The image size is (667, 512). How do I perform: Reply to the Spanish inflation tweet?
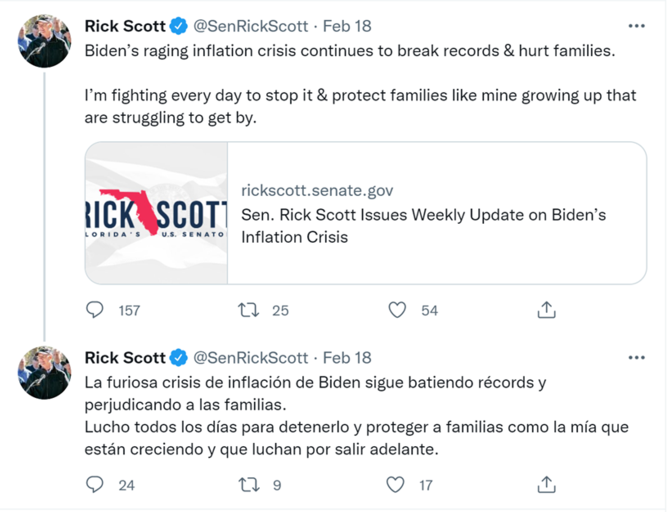click(95, 485)
